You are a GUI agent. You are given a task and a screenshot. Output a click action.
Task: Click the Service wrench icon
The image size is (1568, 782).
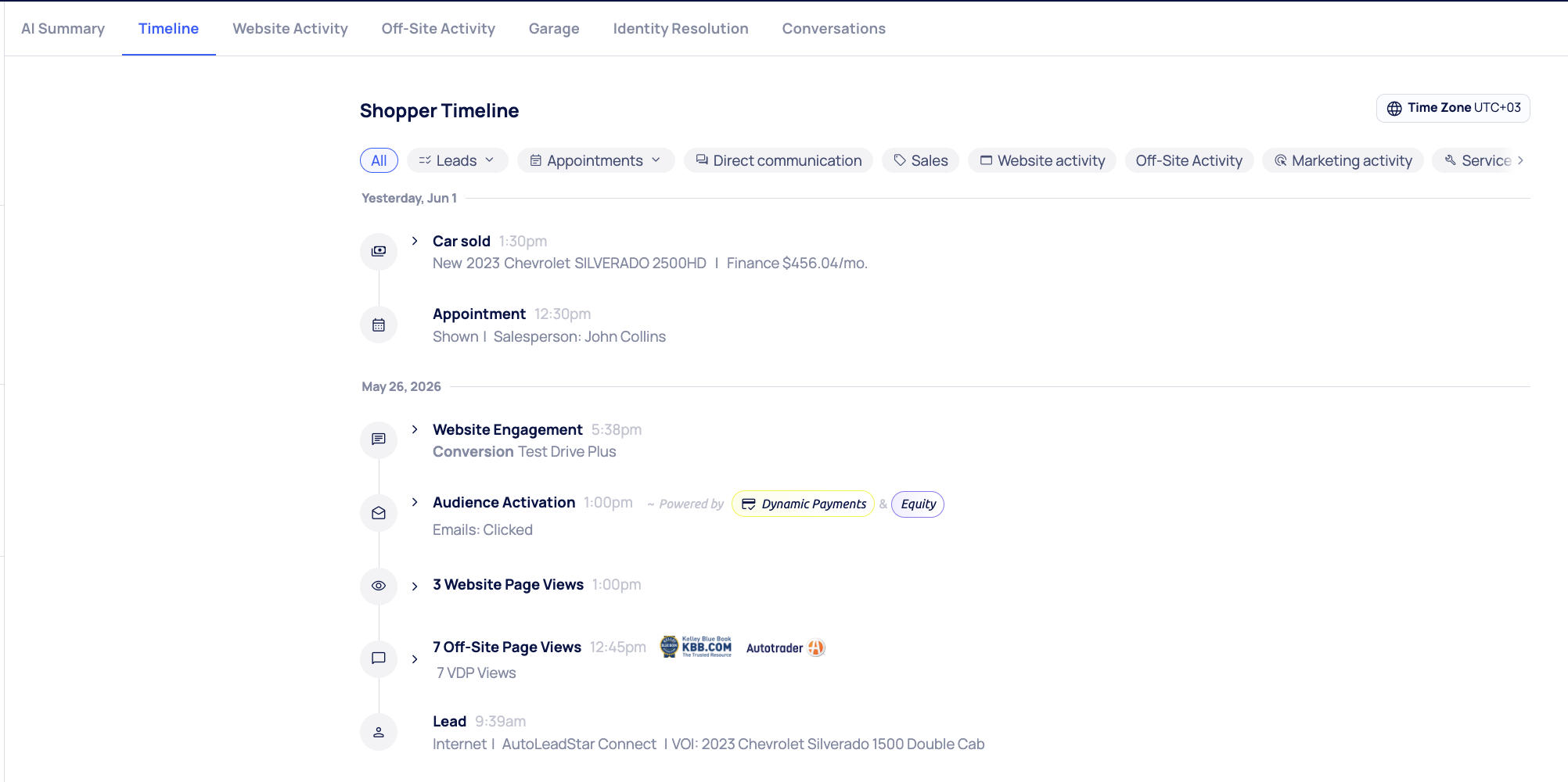coord(1450,160)
